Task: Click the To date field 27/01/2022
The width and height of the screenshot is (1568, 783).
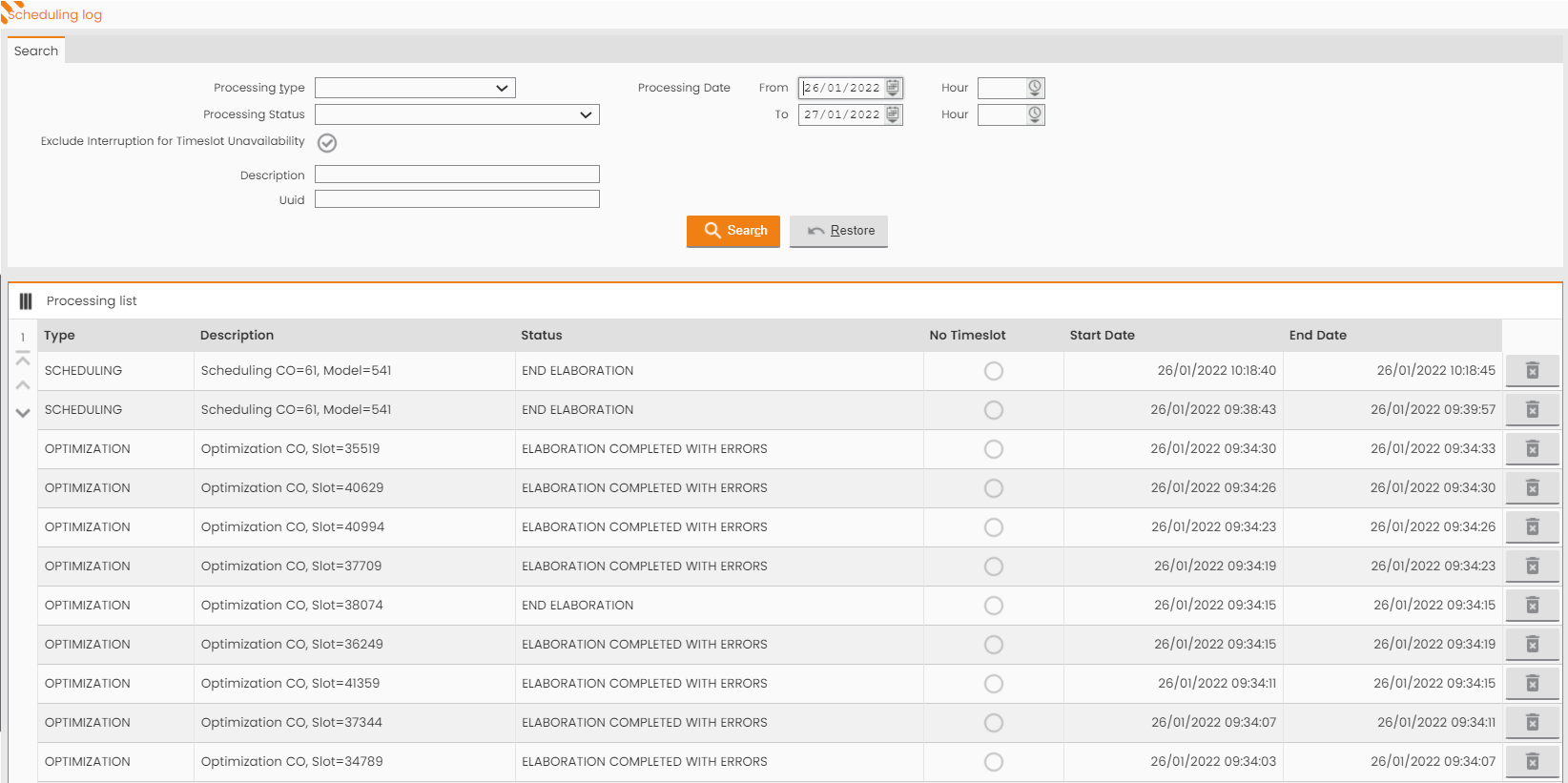Action: (x=842, y=114)
